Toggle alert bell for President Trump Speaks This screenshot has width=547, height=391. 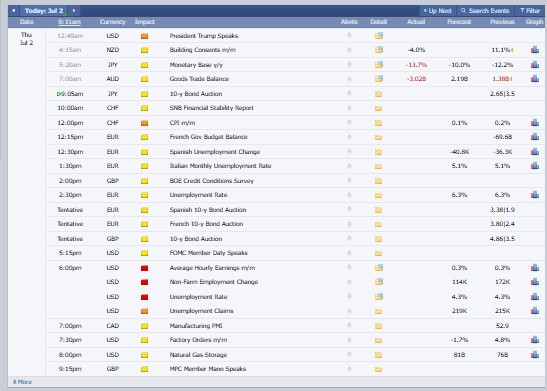pos(349,35)
